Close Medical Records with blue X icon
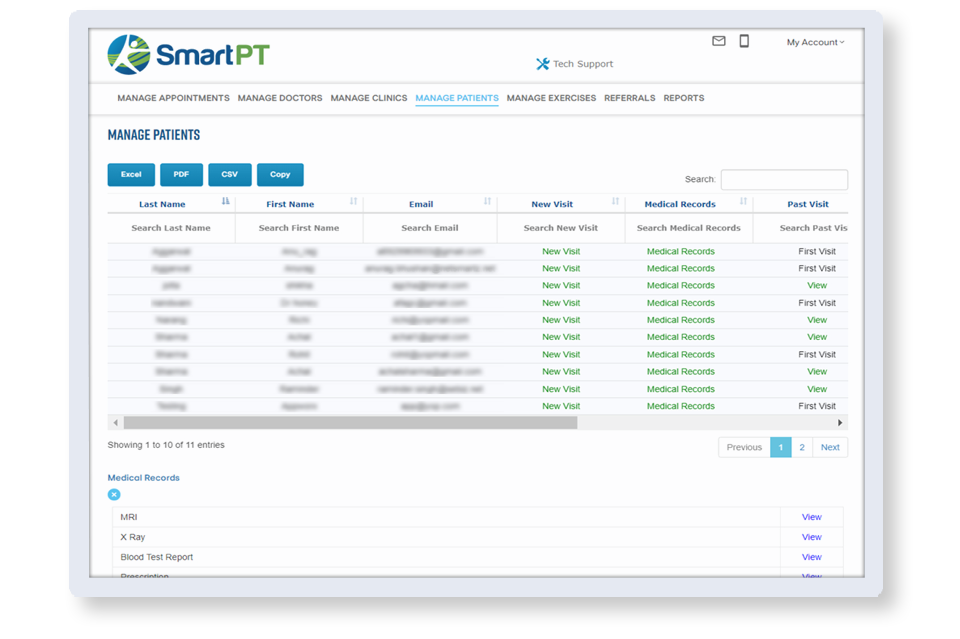Screen dimensions: 960x639 pos(114,495)
